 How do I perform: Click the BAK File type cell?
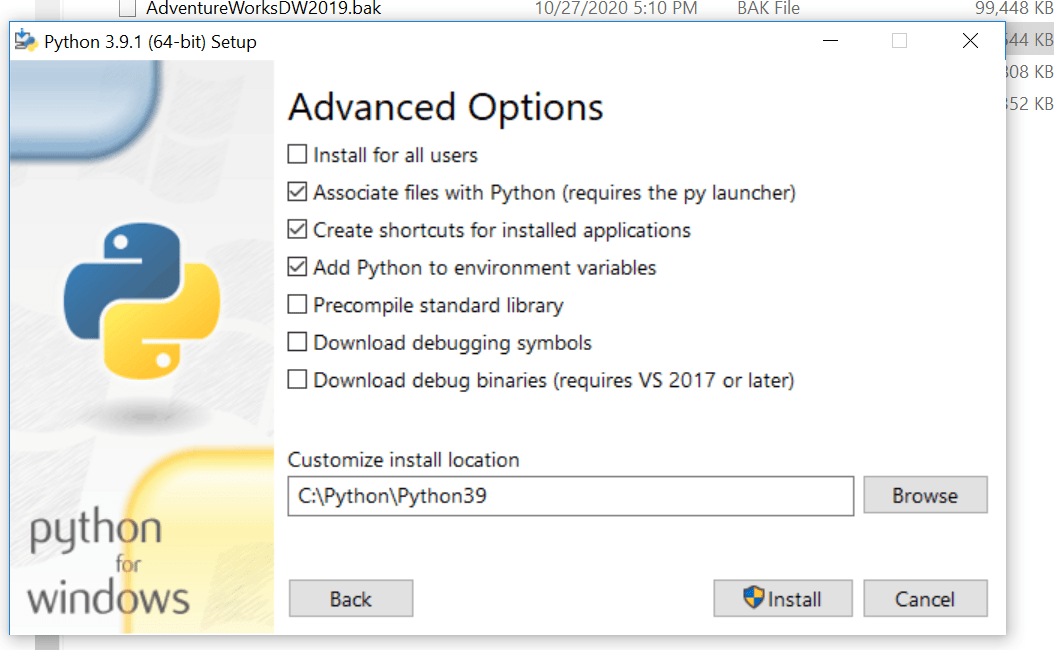pyautogui.click(x=768, y=9)
